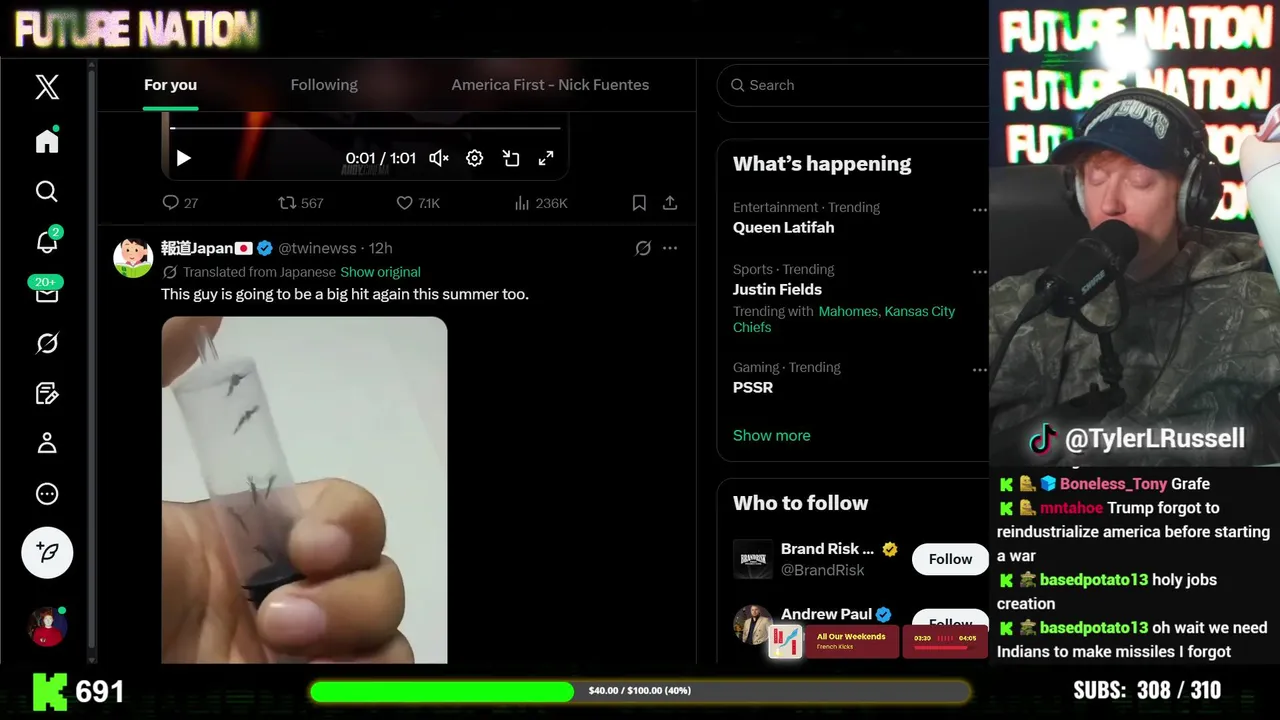The image size is (1280, 720).
Task: Ask Grok about the 報道Japan post
Action: click(643, 248)
